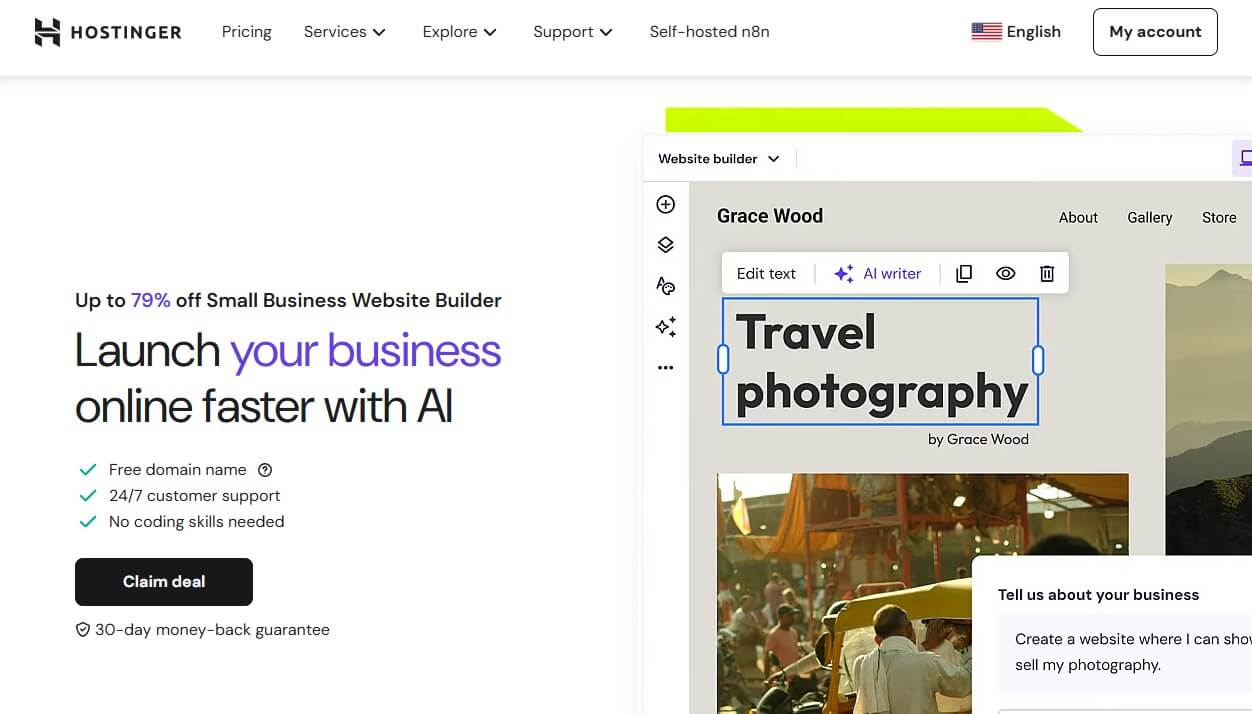This screenshot has height=714, width=1252.
Task: Click the free domain name help icon
Action: pos(265,470)
